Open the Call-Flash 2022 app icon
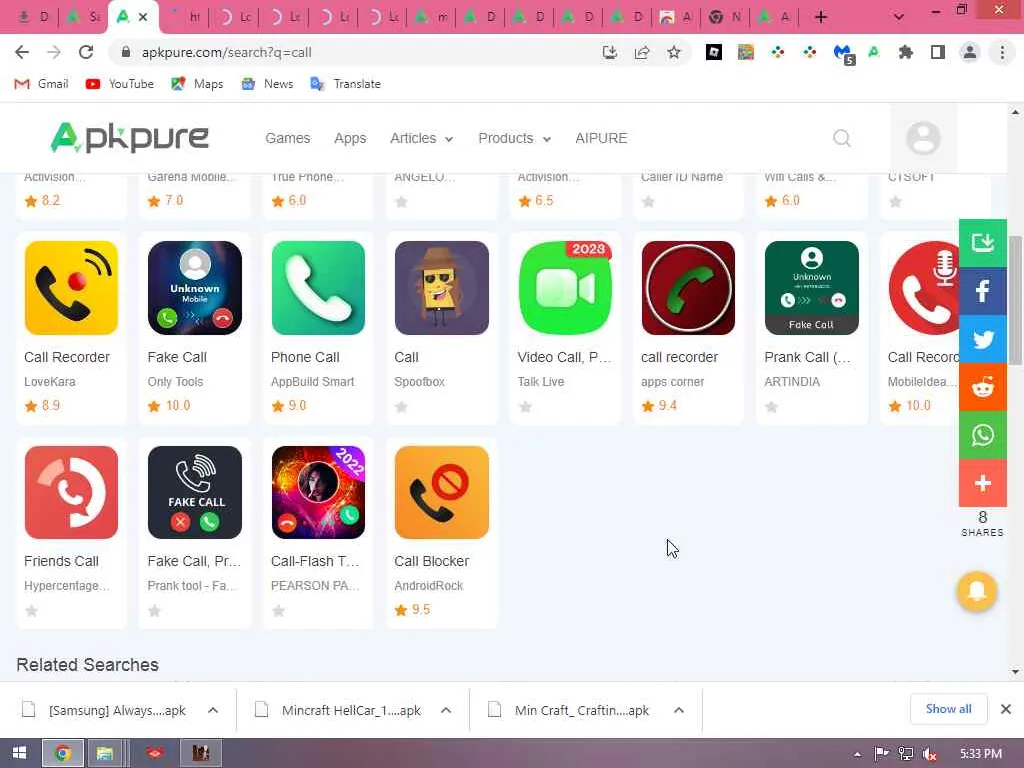 tap(318, 492)
